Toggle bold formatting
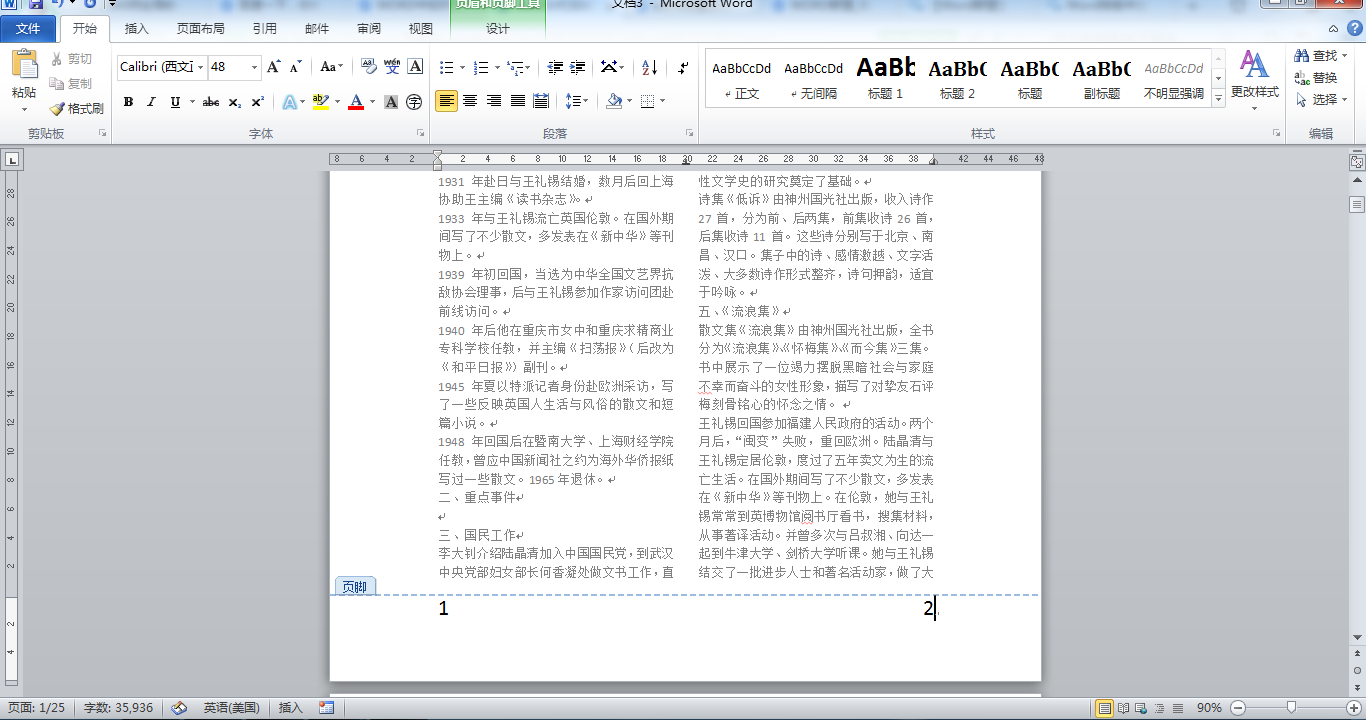The image size is (1366, 720). tap(128, 99)
